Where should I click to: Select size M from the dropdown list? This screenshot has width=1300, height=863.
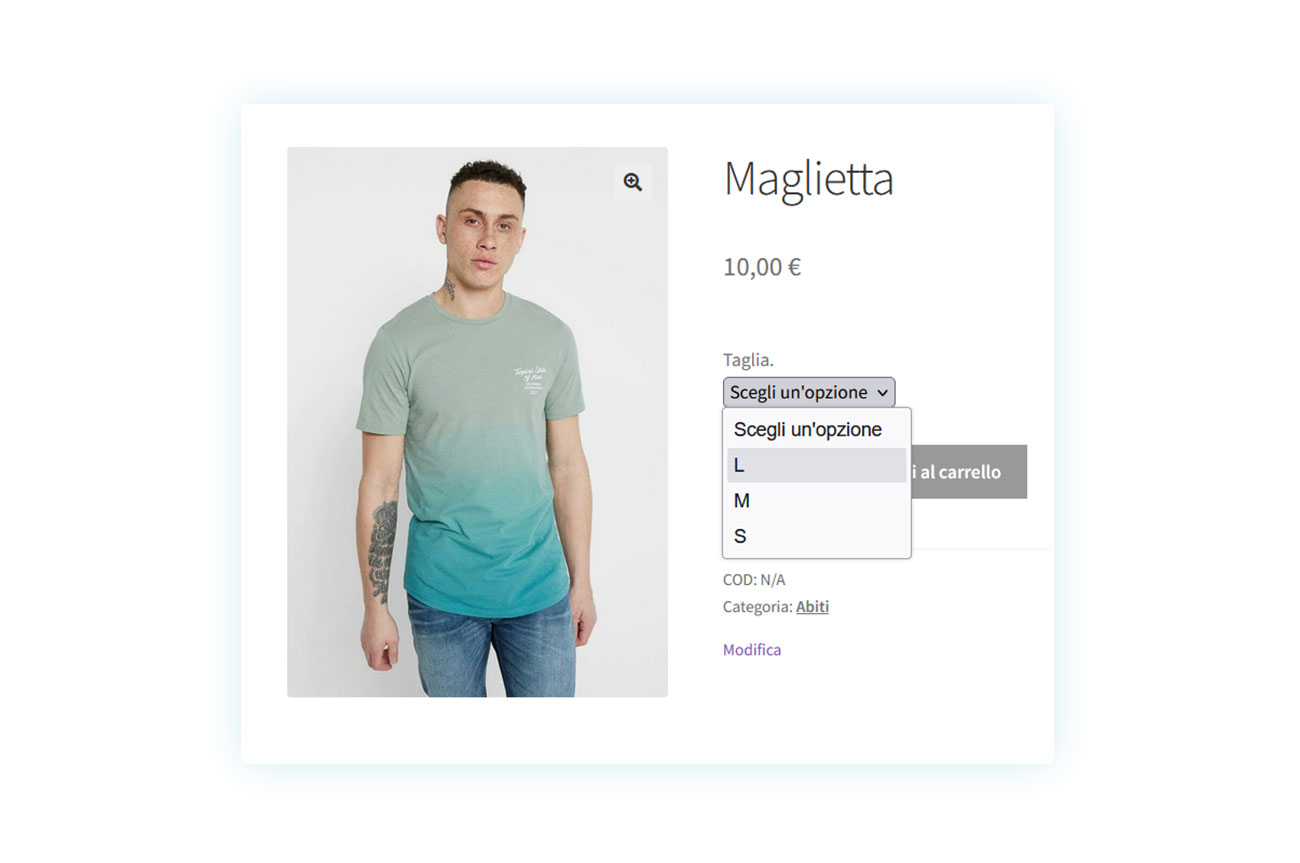click(816, 501)
